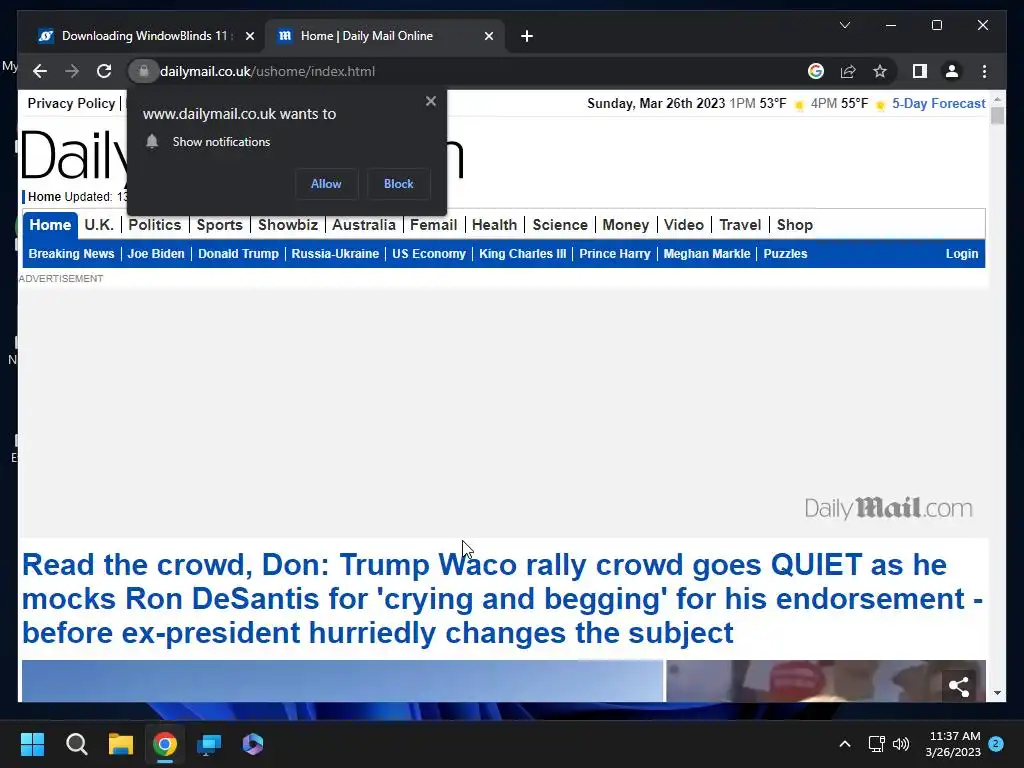Open the Breaking News topic
The image size is (1024, 768).
click(71, 253)
